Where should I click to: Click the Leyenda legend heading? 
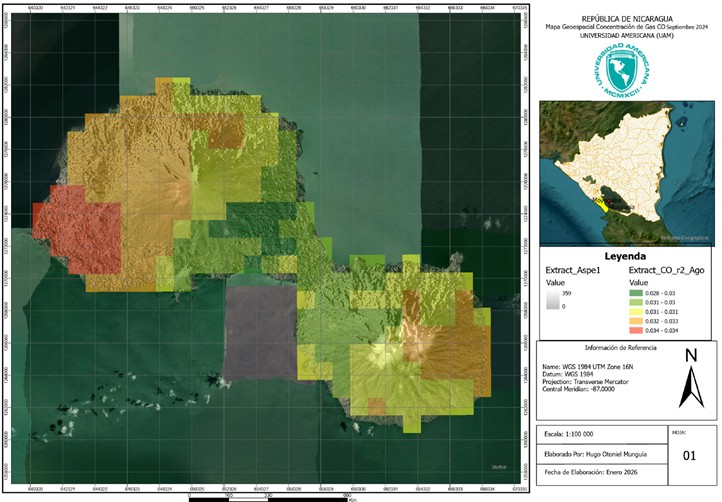tap(625, 257)
